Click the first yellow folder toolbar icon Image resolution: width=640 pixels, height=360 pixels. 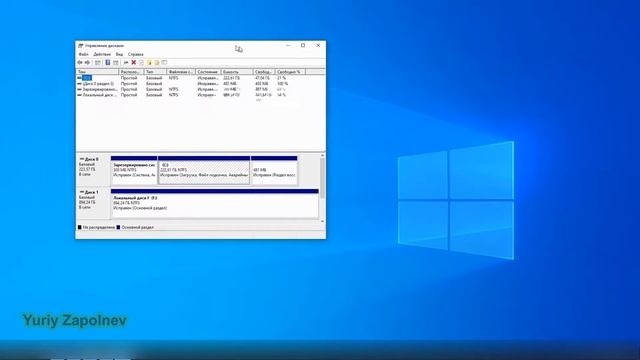[149, 62]
